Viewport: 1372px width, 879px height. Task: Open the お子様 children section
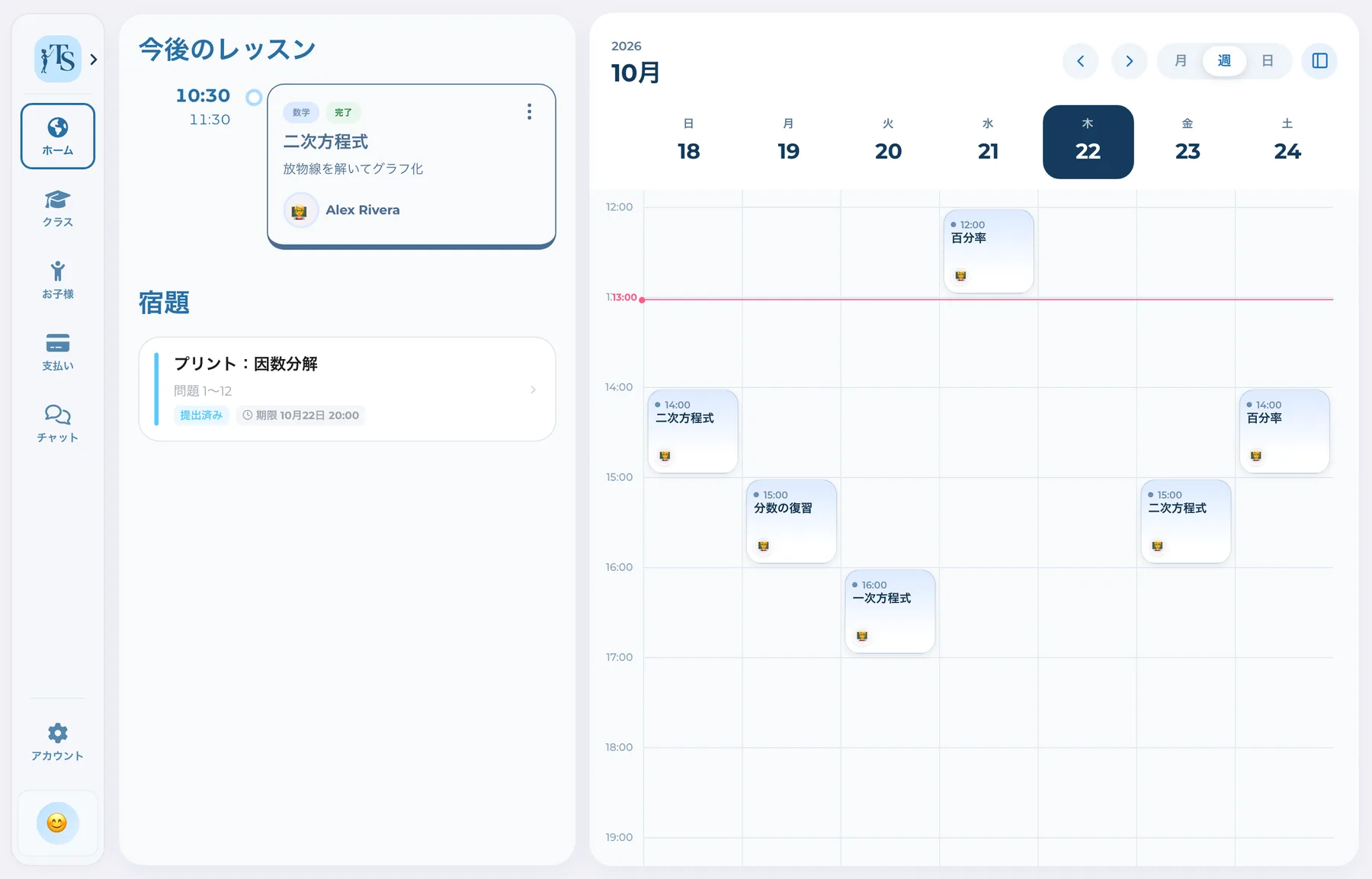58,280
